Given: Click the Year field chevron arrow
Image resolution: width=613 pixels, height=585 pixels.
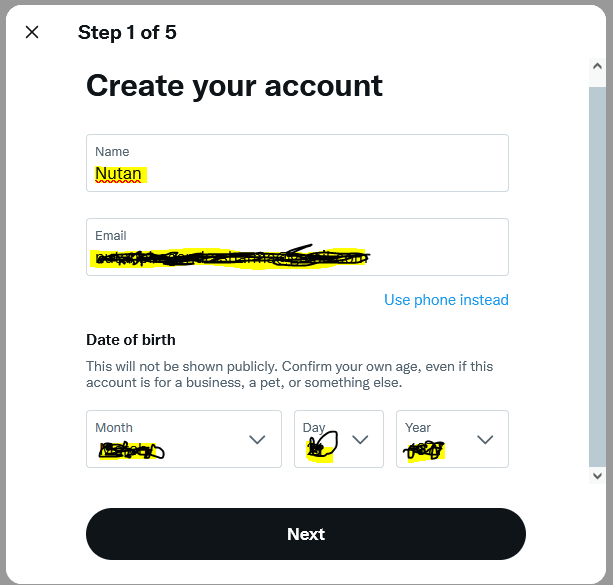Looking at the screenshot, I should coord(485,440).
